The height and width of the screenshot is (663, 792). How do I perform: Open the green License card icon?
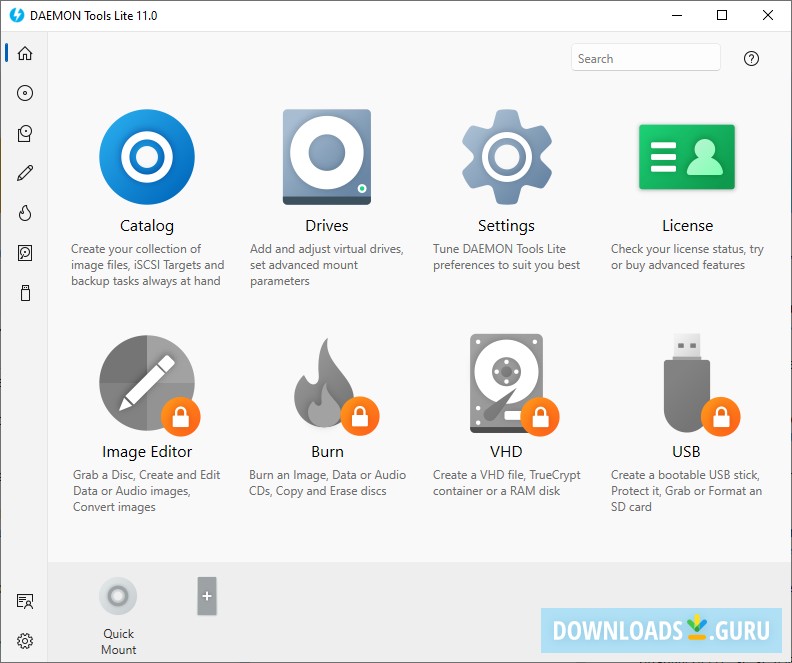[x=687, y=157]
